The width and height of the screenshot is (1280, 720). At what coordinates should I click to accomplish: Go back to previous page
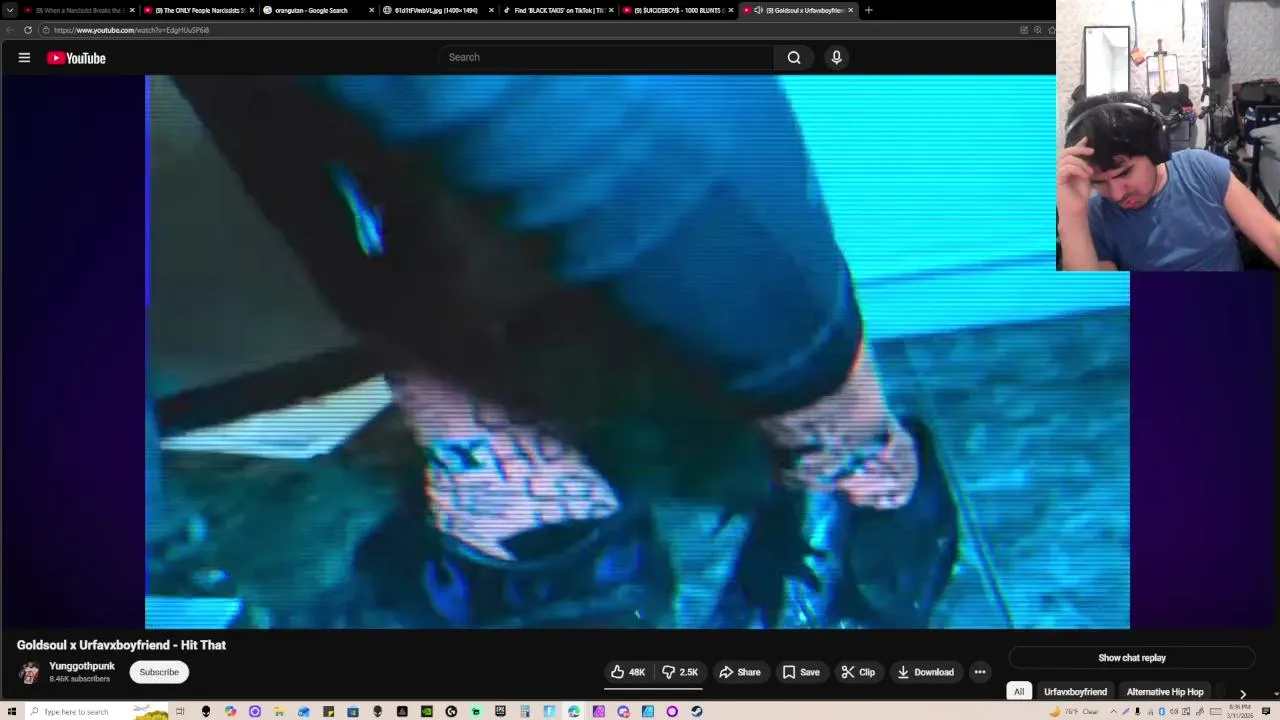pos(10,30)
